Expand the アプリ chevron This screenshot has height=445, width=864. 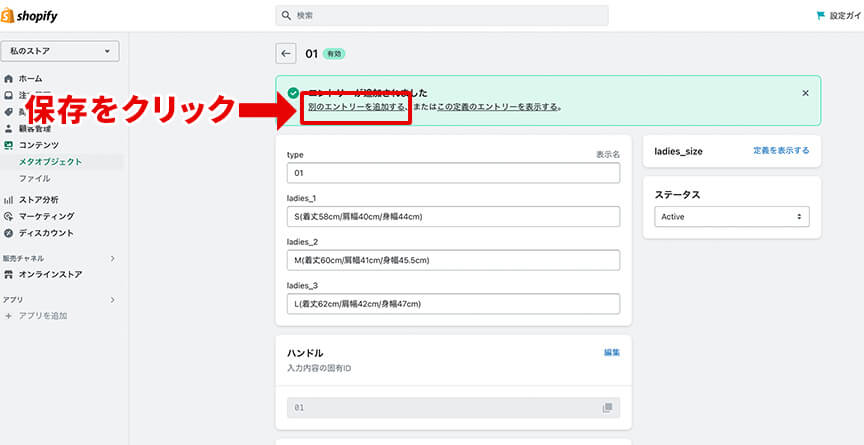pyautogui.click(x=112, y=300)
